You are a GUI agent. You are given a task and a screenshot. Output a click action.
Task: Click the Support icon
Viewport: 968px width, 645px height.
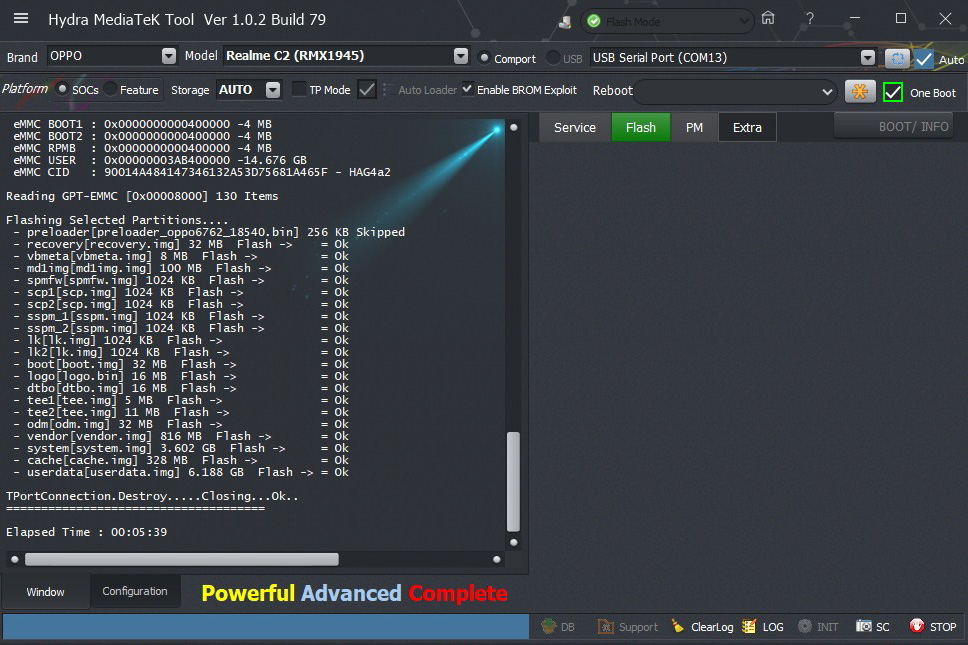627,626
